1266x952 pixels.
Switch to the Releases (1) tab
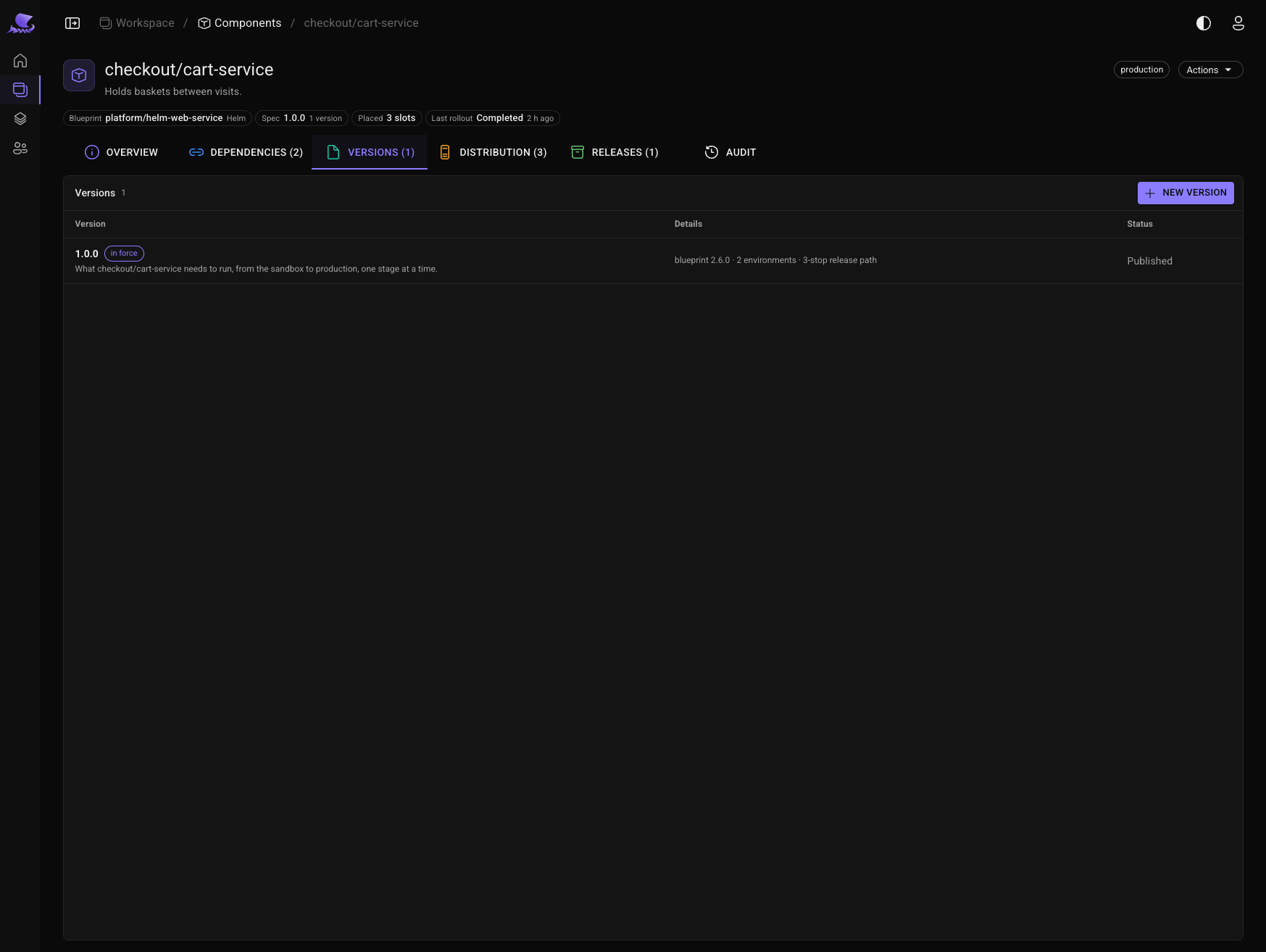tap(615, 152)
